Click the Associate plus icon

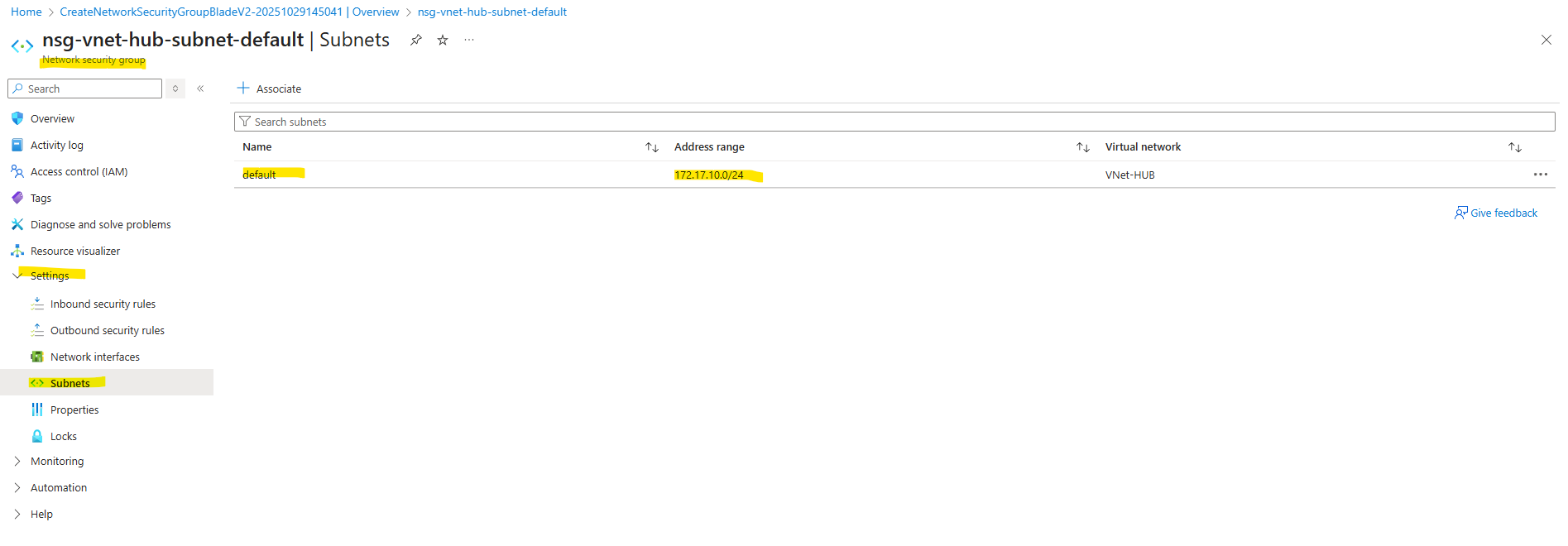pos(243,88)
